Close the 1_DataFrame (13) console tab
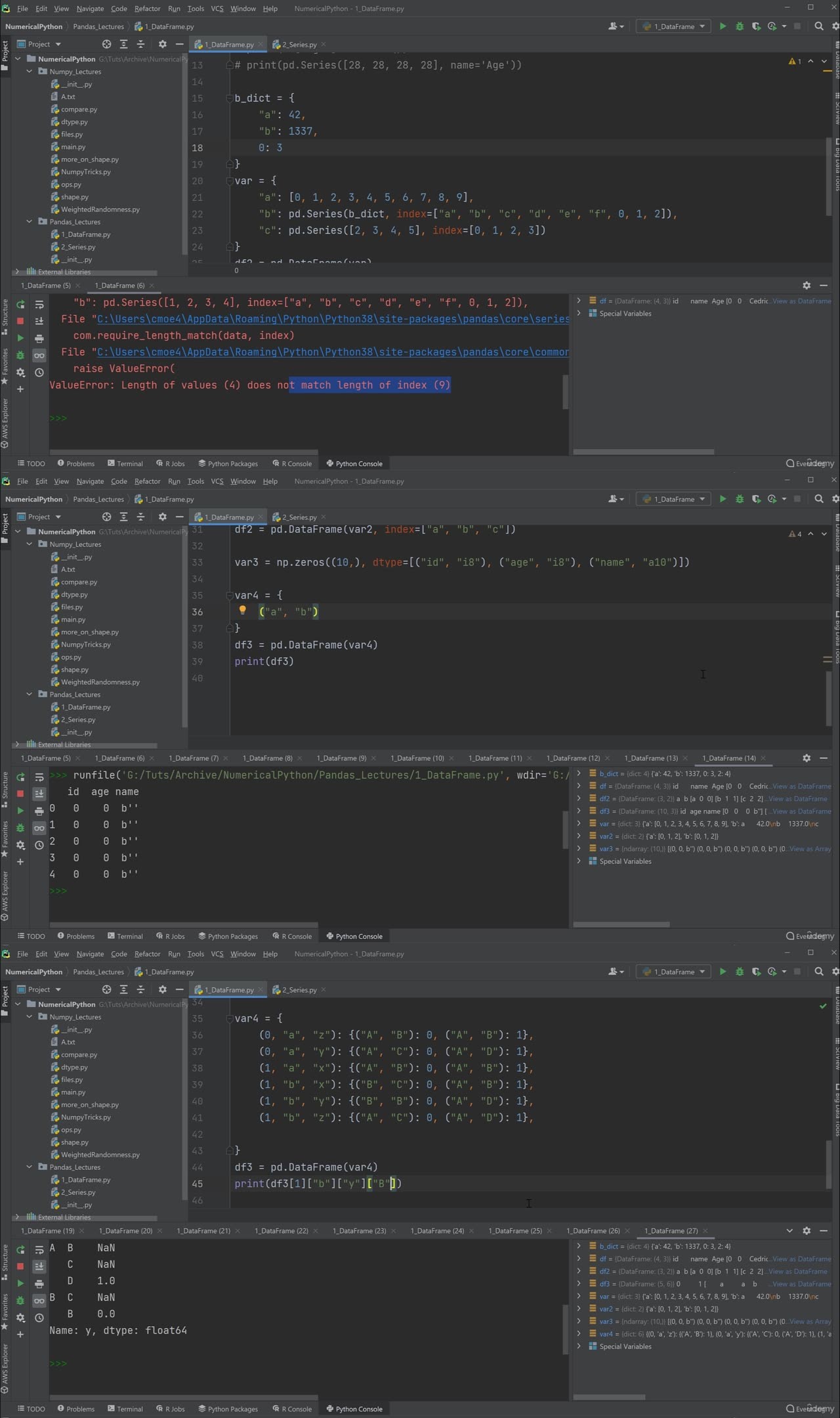 pyautogui.click(x=686, y=758)
